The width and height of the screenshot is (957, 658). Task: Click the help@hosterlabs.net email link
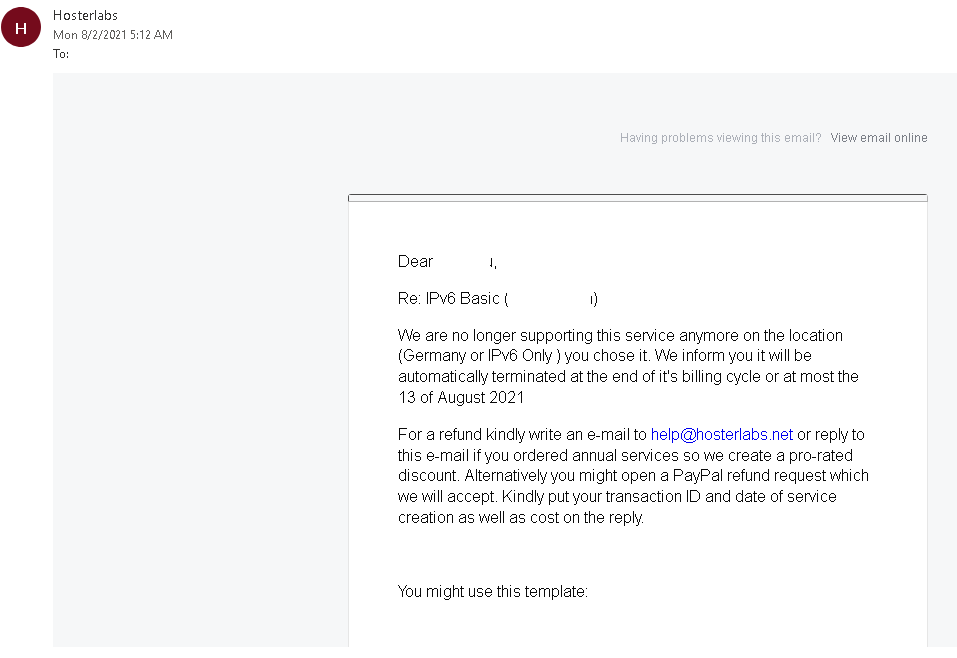point(721,434)
